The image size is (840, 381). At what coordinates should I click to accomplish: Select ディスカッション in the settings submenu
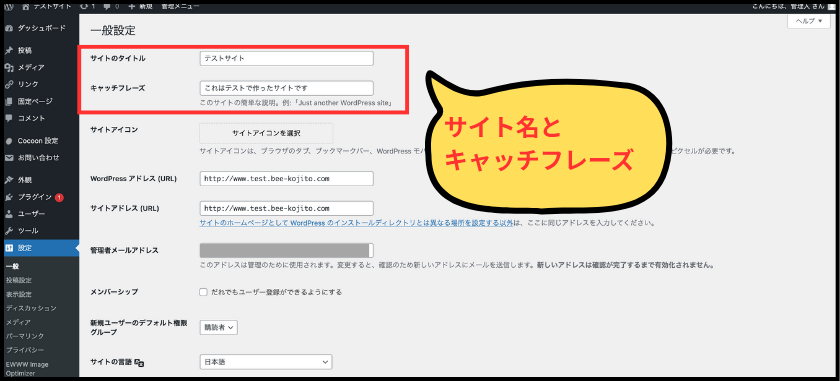tap(31, 308)
